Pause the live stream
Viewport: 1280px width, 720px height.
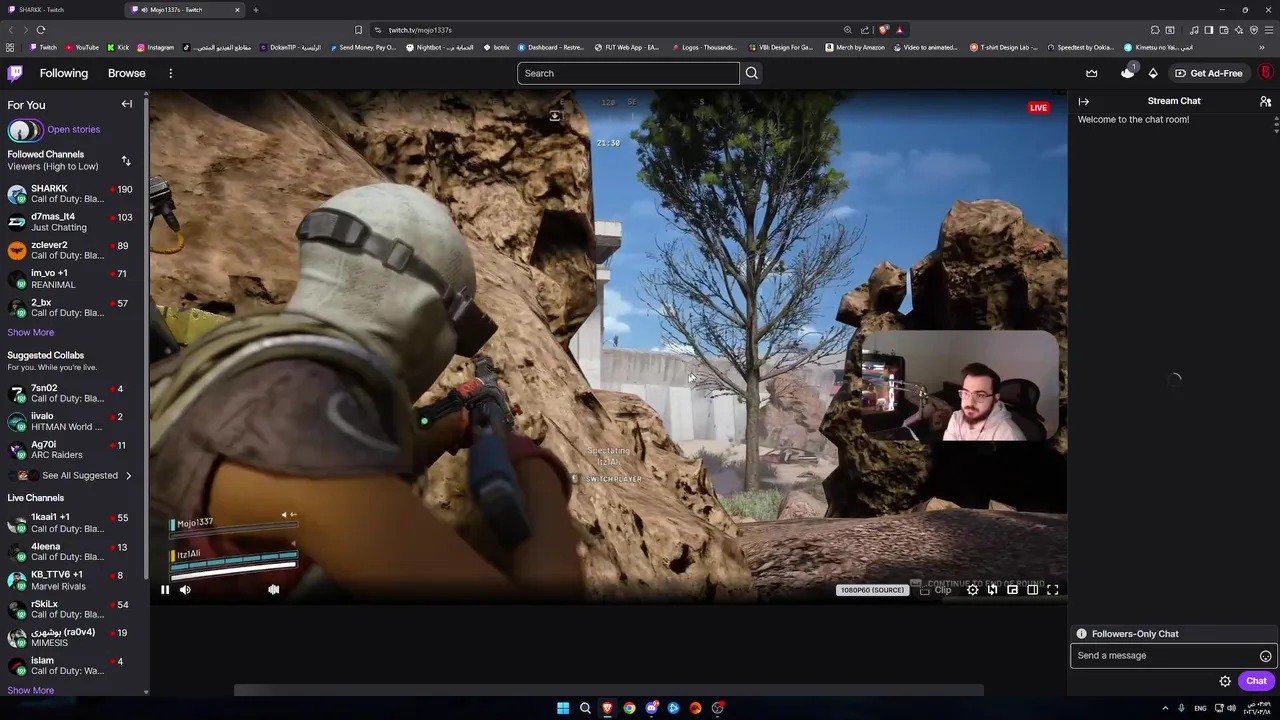coord(165,590)
